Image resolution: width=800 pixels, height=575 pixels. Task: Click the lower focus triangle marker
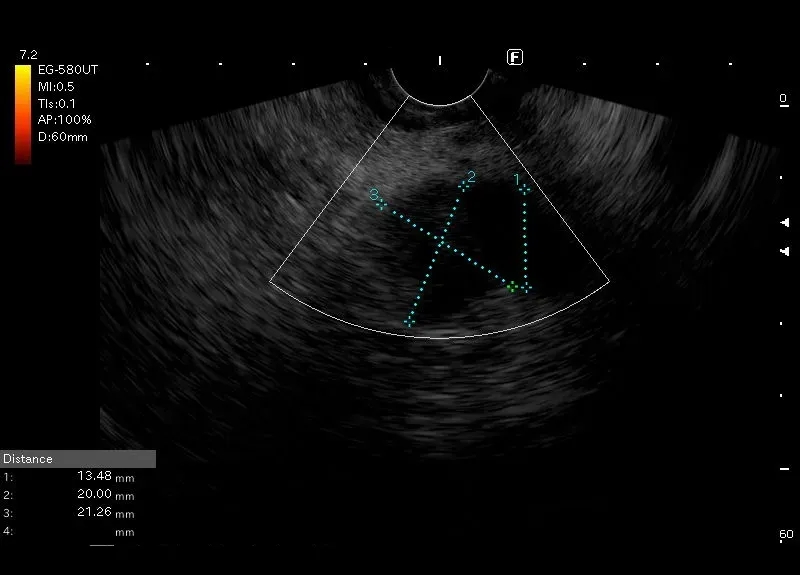tap(784, 251)
